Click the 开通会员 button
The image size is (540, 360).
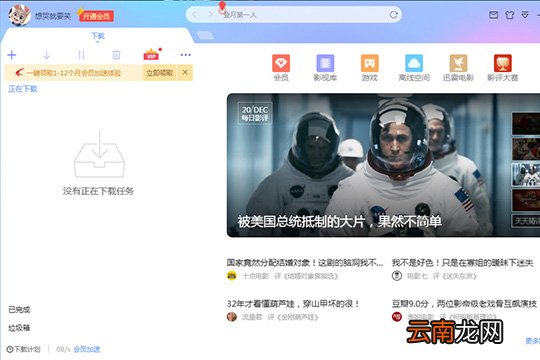pos(96,16)
